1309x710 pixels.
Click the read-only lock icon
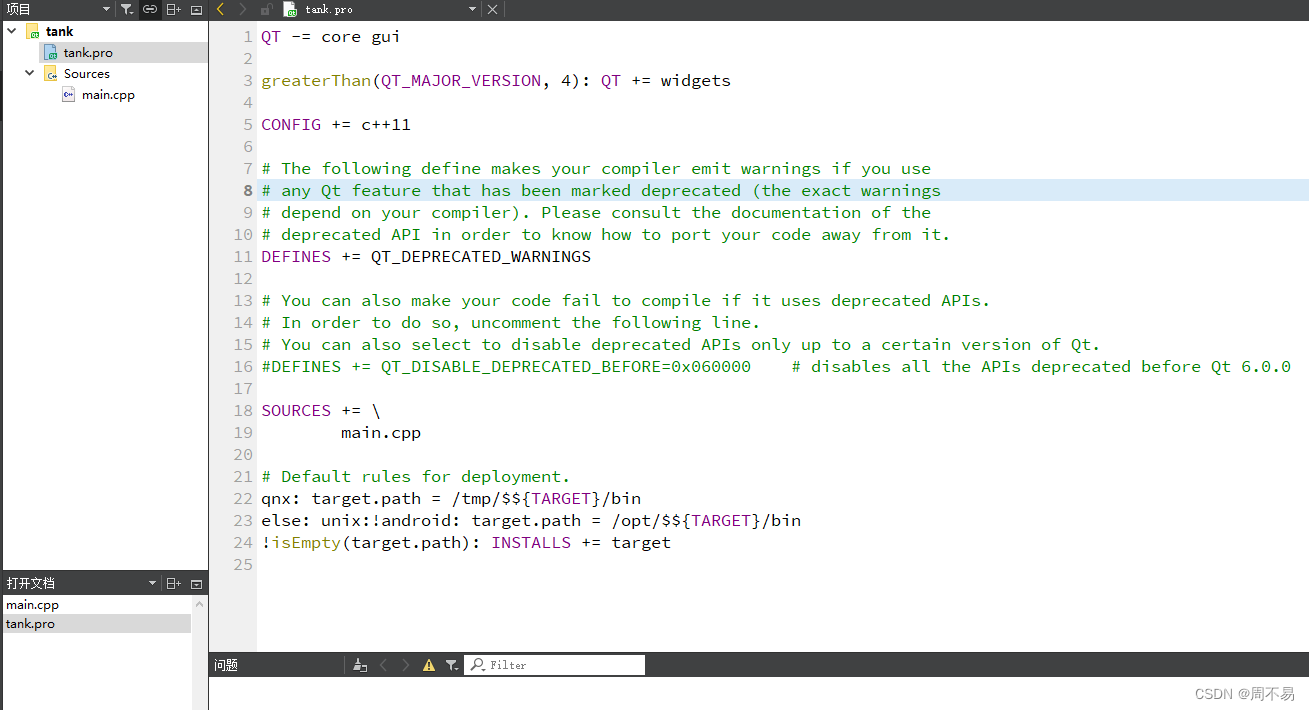tap(266, 9)
